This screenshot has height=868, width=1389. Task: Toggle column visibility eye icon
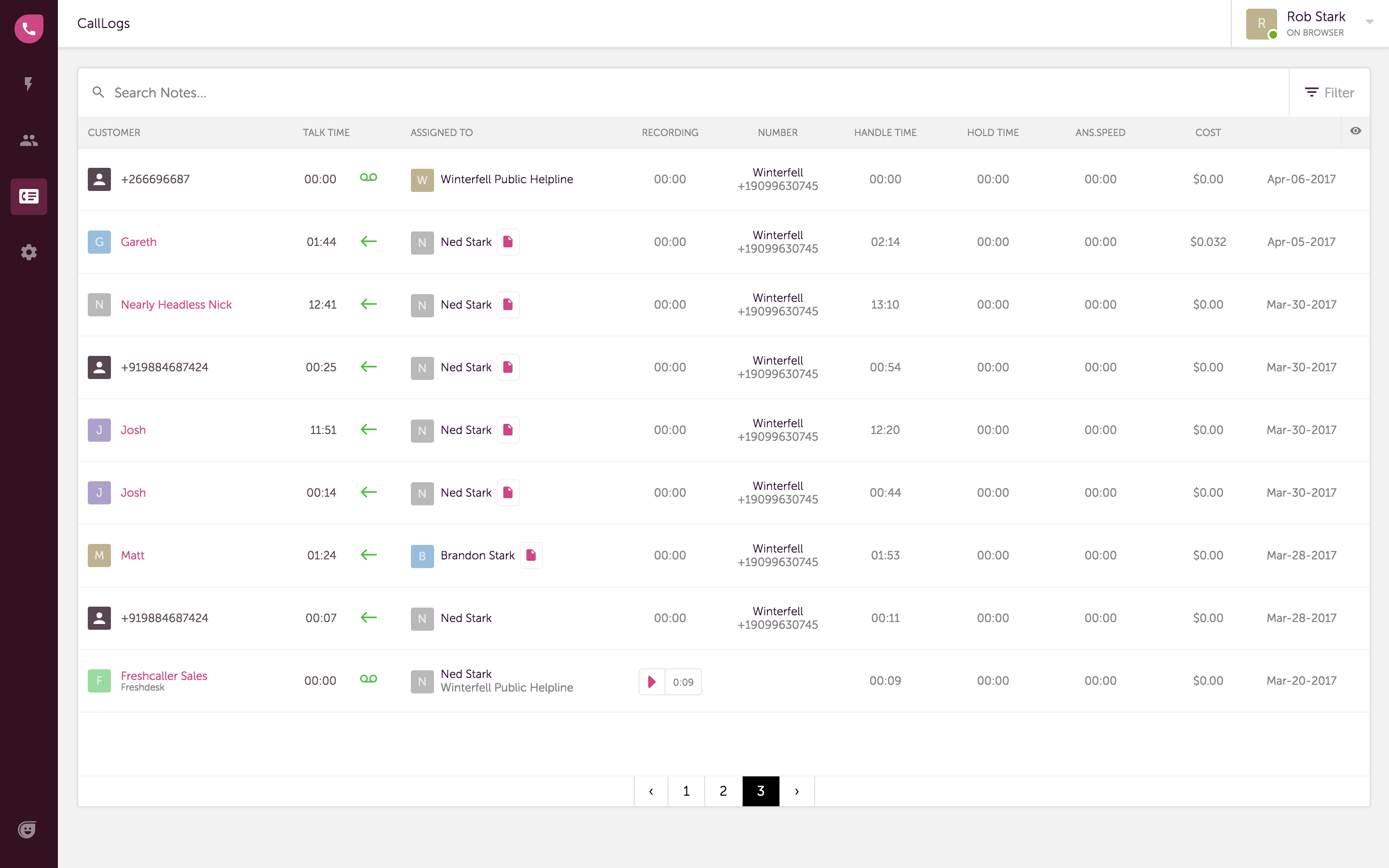click(x=1355, y=131)
